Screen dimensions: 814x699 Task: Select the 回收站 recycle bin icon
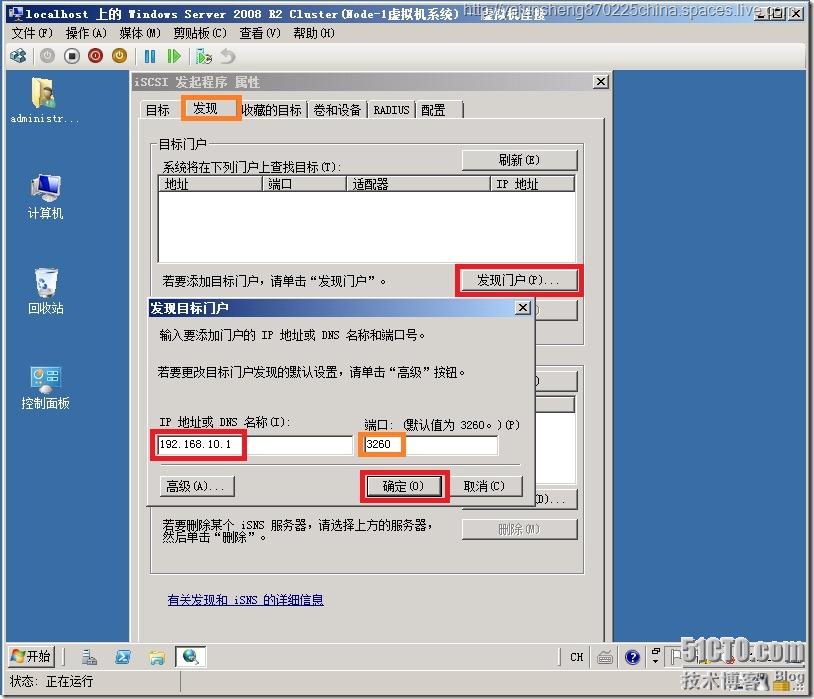pyautogui.click(x=46, y=291)
